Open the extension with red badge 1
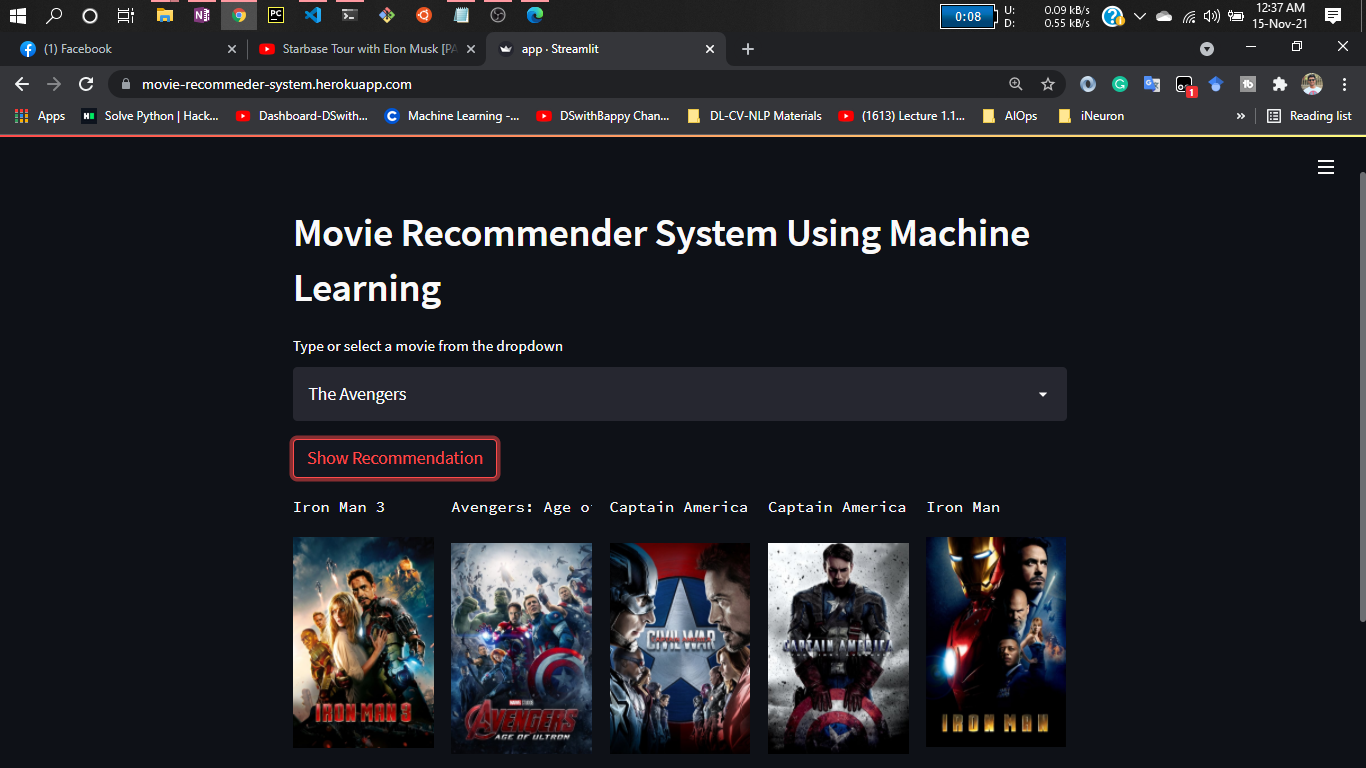The height and width of the screenshot is (768, 1366). 1185,86
